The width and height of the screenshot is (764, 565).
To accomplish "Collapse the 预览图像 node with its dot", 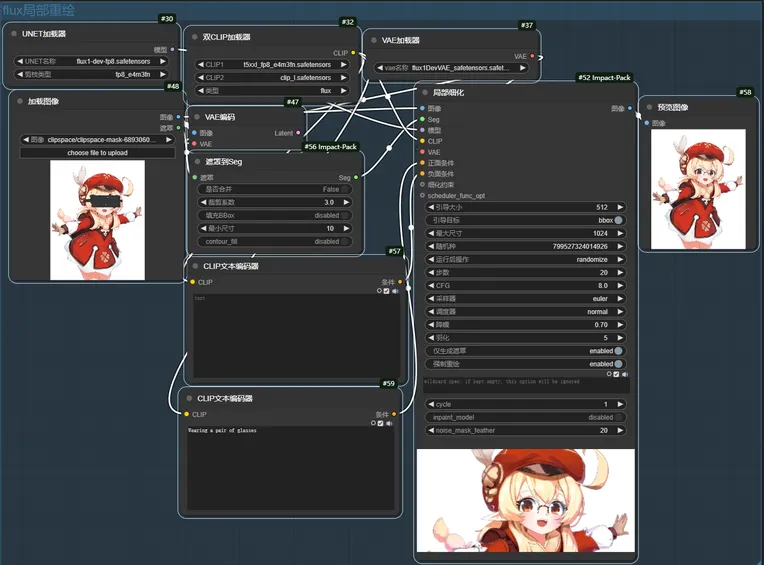I will (x=649, y=107).
